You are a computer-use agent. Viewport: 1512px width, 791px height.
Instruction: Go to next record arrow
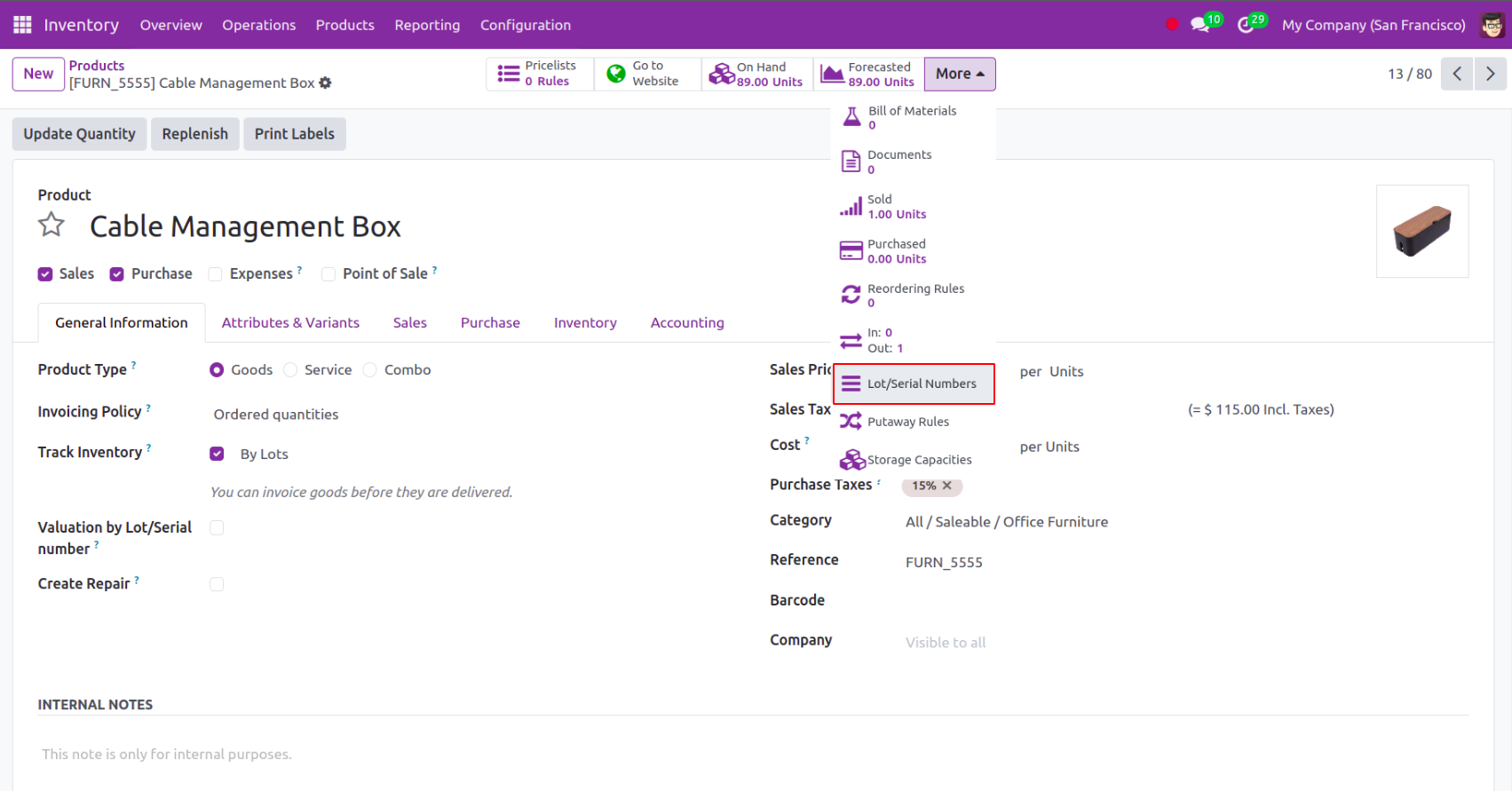click(x=1490, y=74)
